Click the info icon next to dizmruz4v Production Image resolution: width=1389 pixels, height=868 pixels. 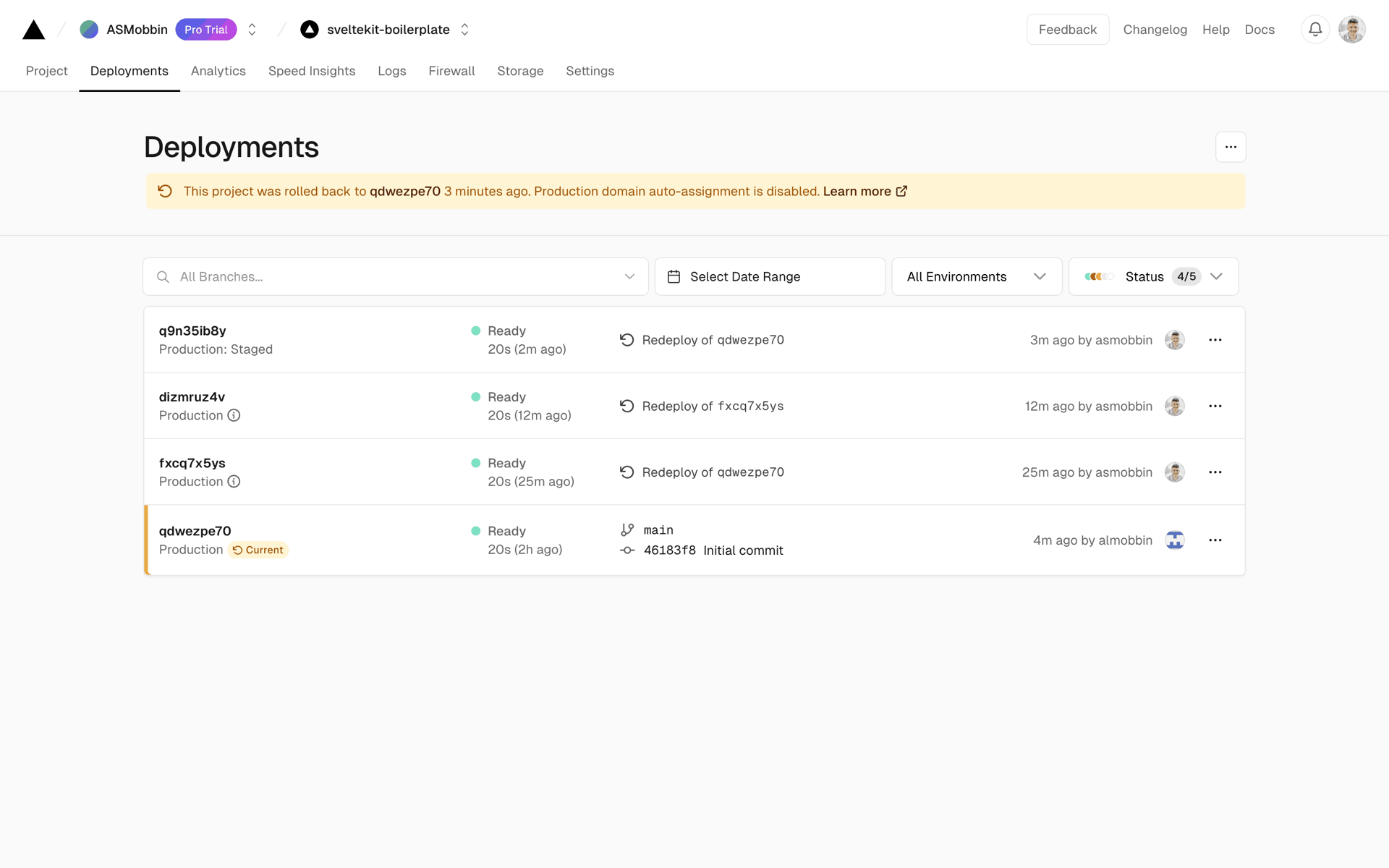[234, 415]
